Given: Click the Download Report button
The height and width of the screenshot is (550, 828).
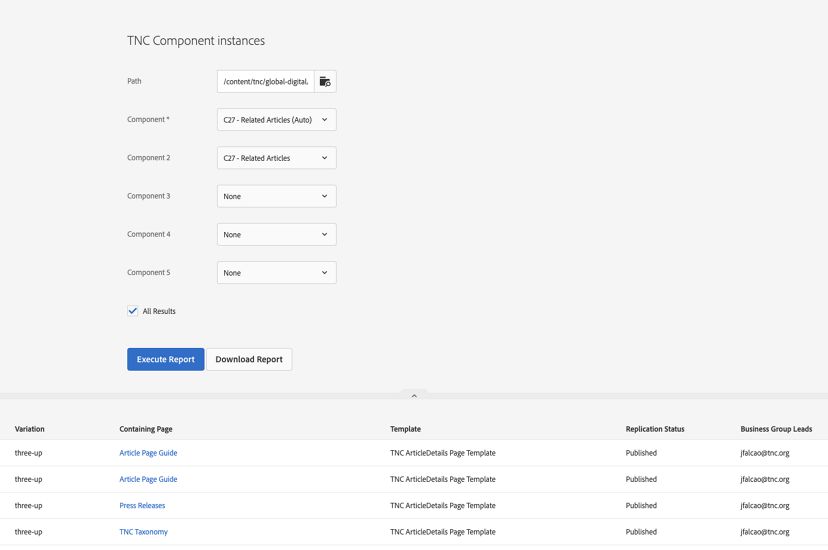Looking at the screenshot, I should 249,359.
